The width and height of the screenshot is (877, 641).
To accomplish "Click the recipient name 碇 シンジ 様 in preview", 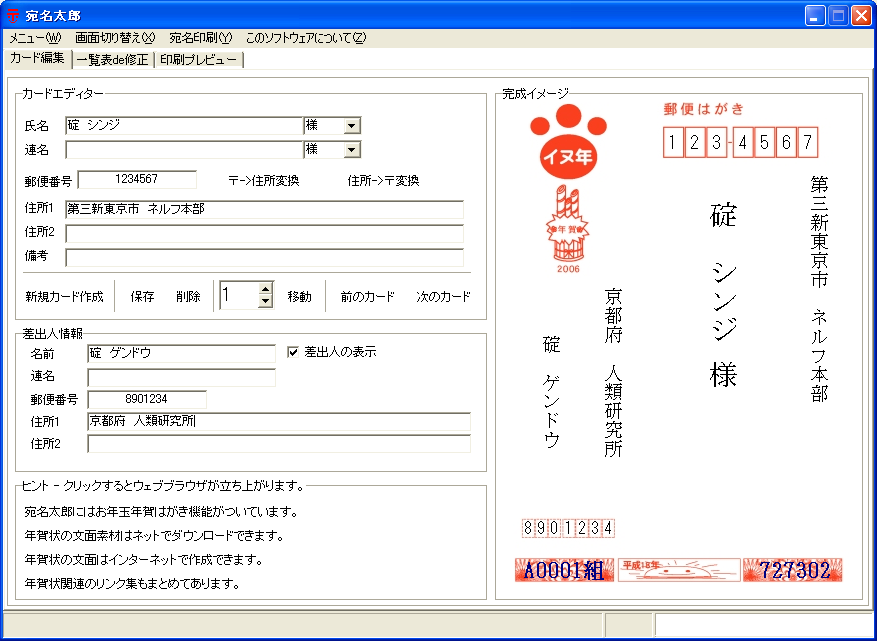I will click(723, 295).
